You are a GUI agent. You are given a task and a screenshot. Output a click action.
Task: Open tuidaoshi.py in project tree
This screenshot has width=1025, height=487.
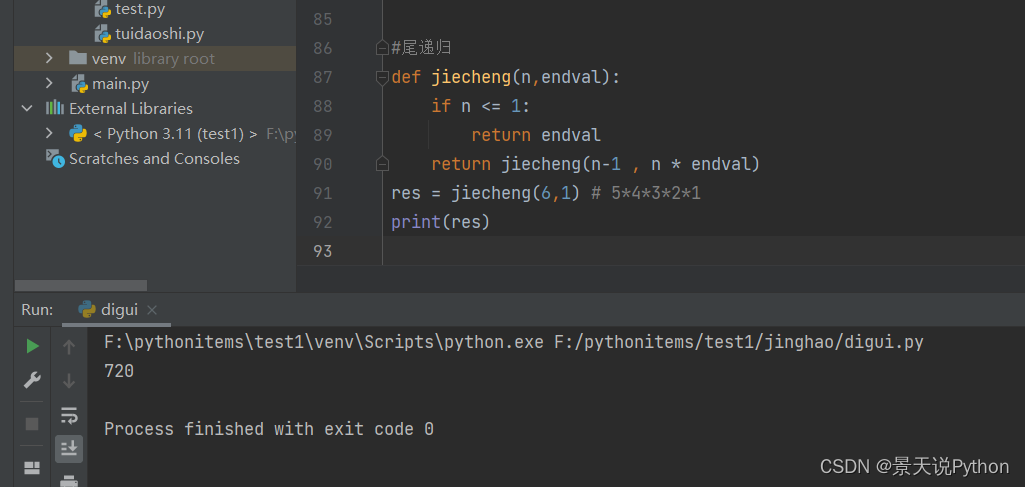pyautogui.click(x=160, y=33)
